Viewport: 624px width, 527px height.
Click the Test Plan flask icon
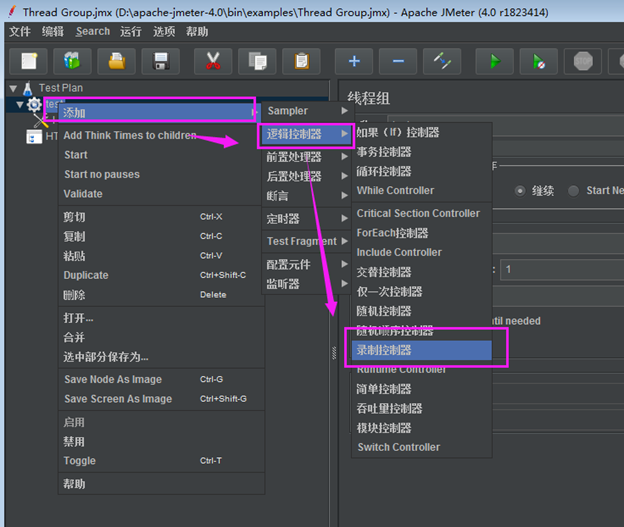coord(27,88)
